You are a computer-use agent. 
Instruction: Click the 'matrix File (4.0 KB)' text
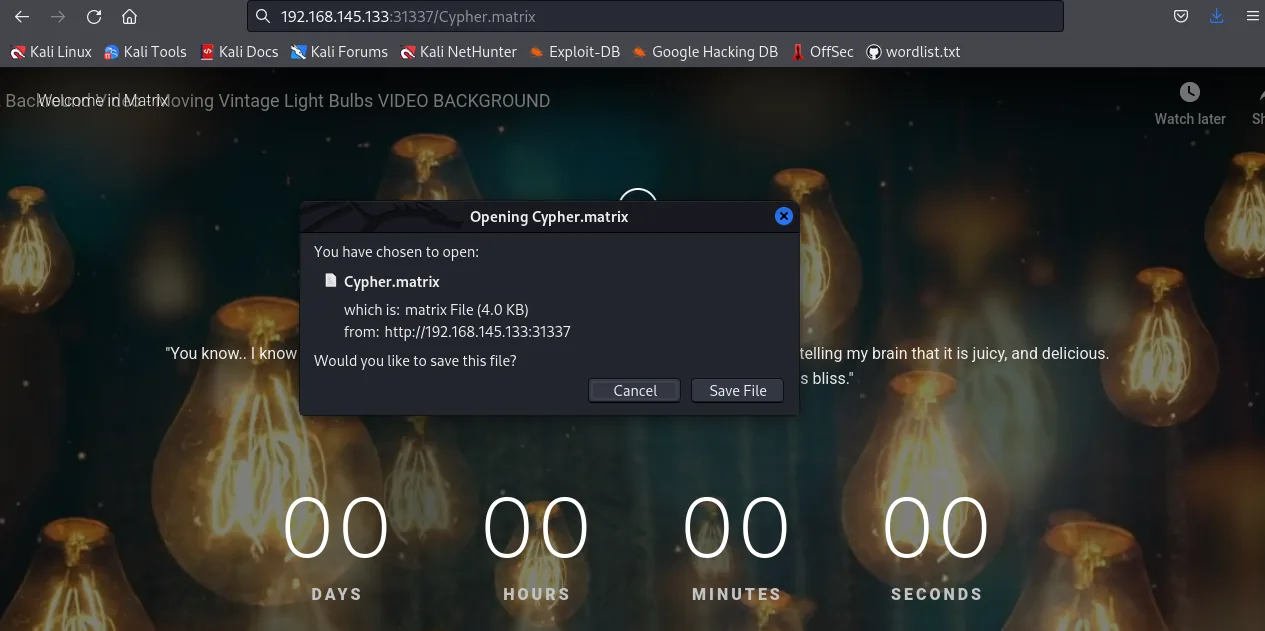467,310
